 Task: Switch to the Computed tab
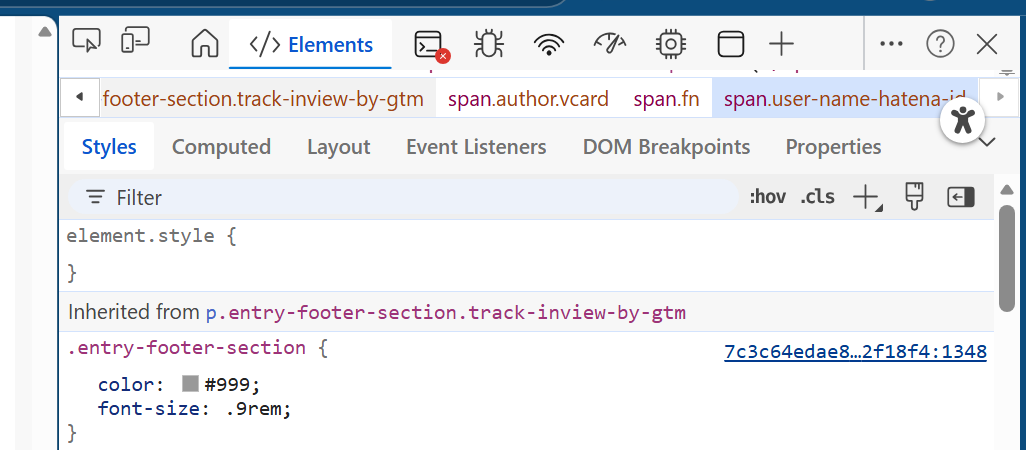tap(221, 147)
